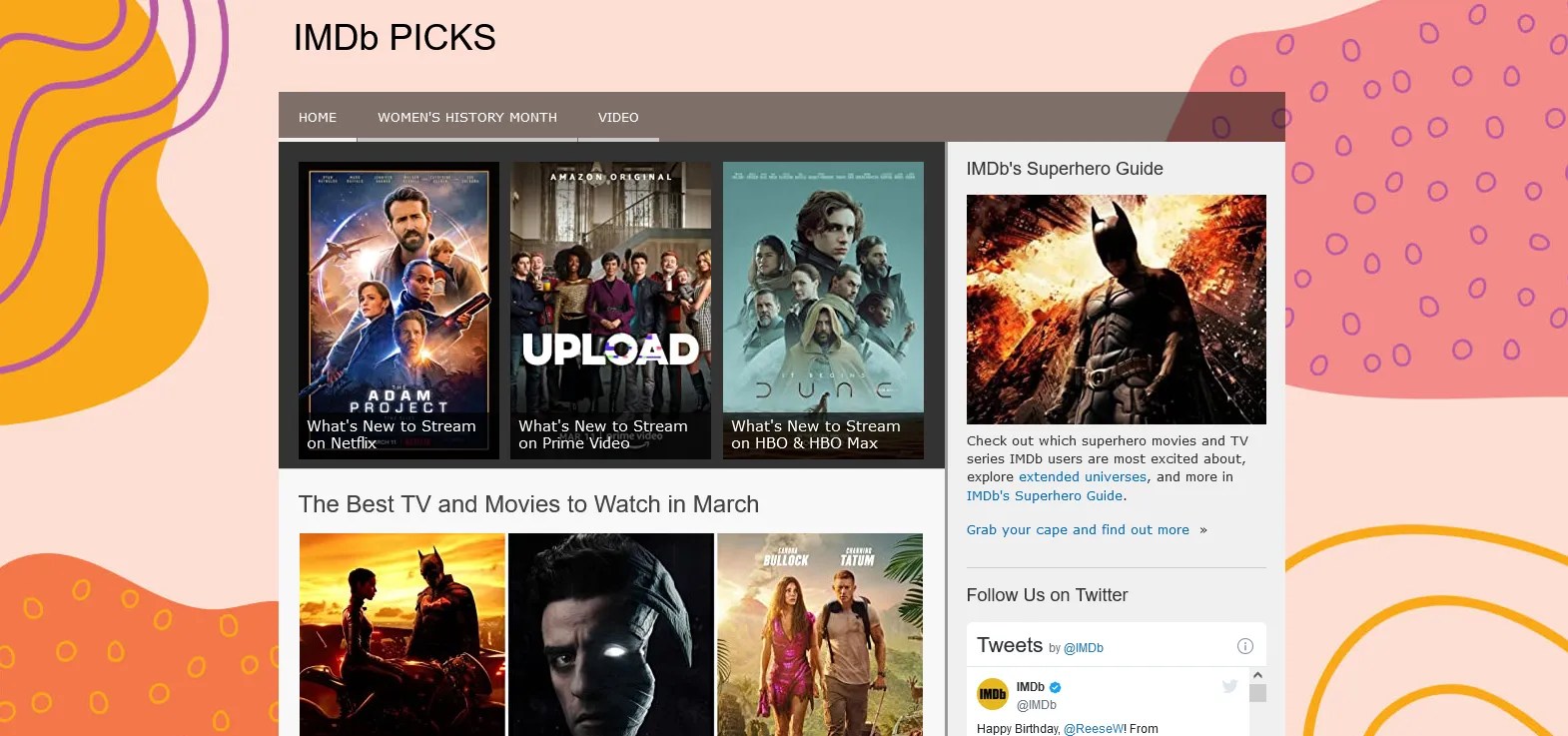Click the @IMDb handle under account name
Image resolution: width=1568 pixels, height=736 pixels.
point(1036,705)
